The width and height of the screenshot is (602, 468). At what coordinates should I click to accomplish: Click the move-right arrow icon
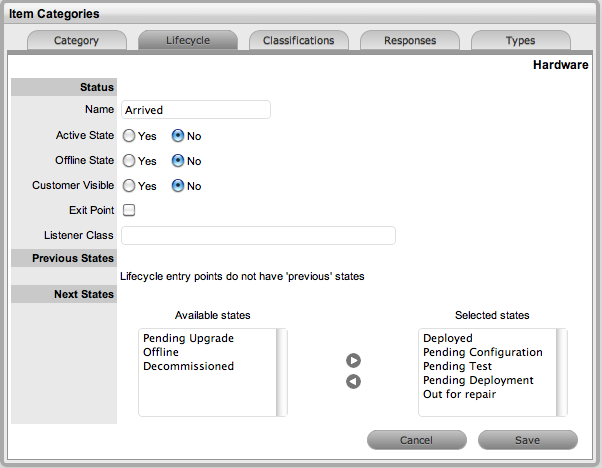(353, 361)
